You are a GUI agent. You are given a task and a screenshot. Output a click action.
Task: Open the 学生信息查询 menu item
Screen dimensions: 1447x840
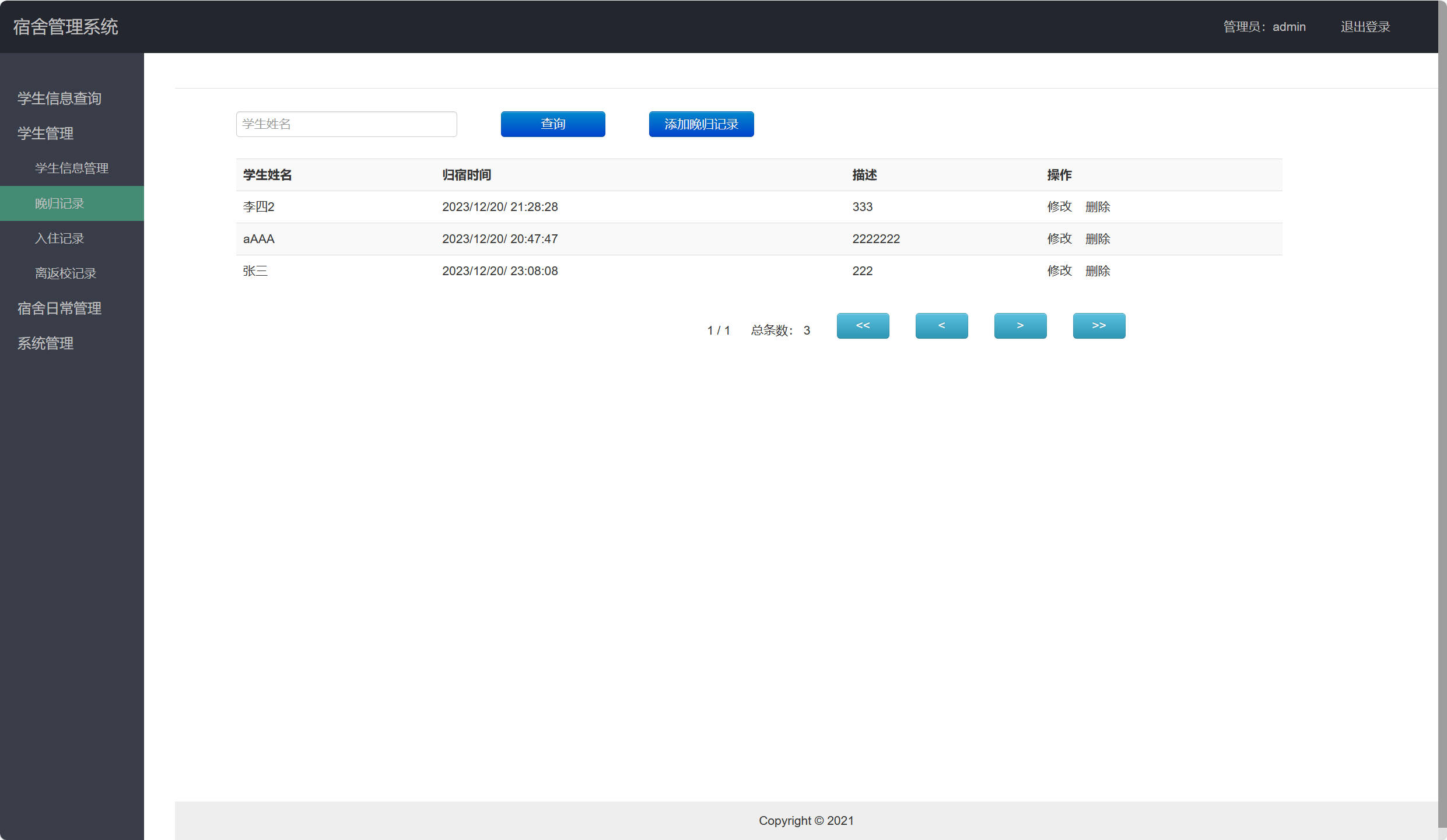[x=59, y=99]
